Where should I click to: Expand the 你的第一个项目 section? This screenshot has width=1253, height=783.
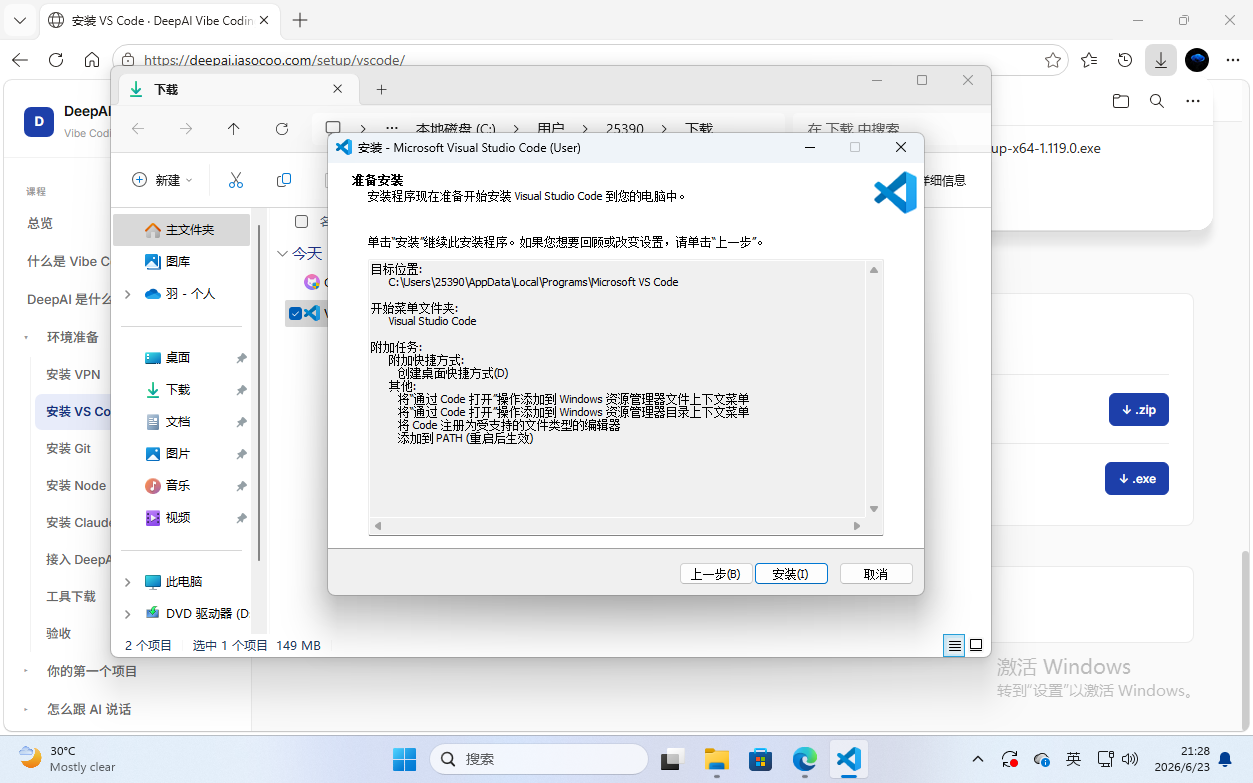(27, 672)
